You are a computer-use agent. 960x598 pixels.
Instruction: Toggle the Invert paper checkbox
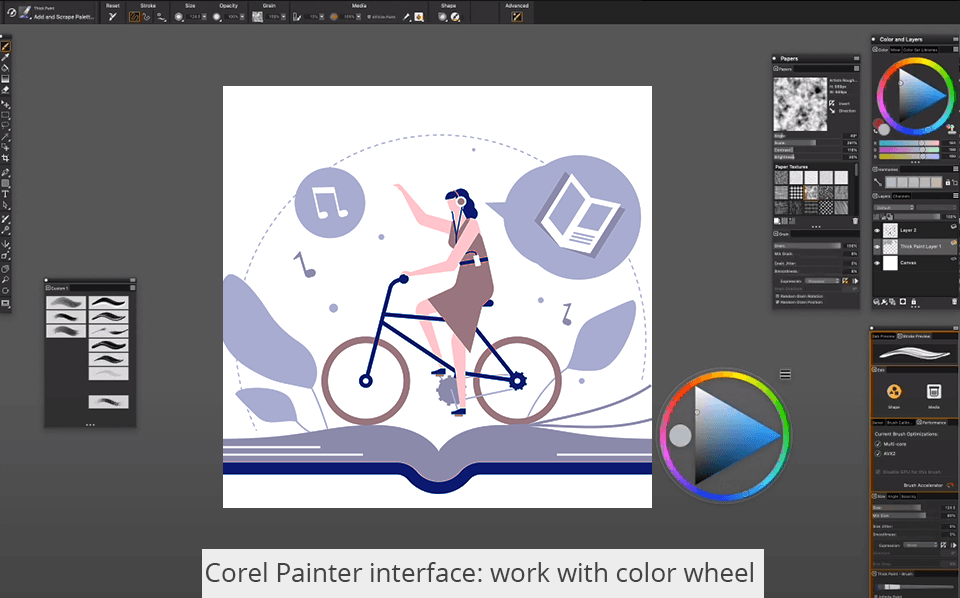pyautogui.click(x=832, y=103)
